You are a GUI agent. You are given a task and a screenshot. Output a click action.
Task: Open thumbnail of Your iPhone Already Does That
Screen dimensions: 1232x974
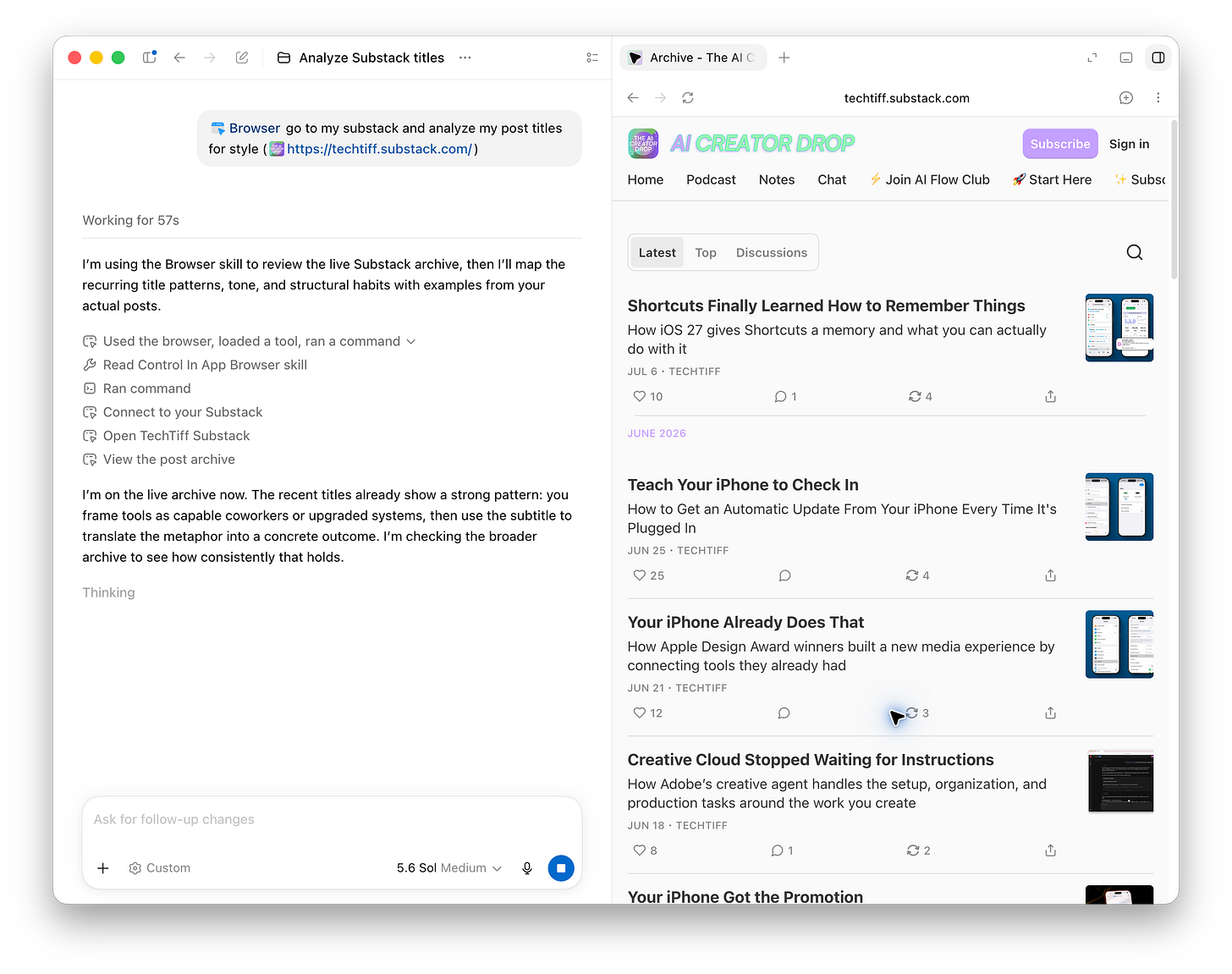tap(1119, 644)
